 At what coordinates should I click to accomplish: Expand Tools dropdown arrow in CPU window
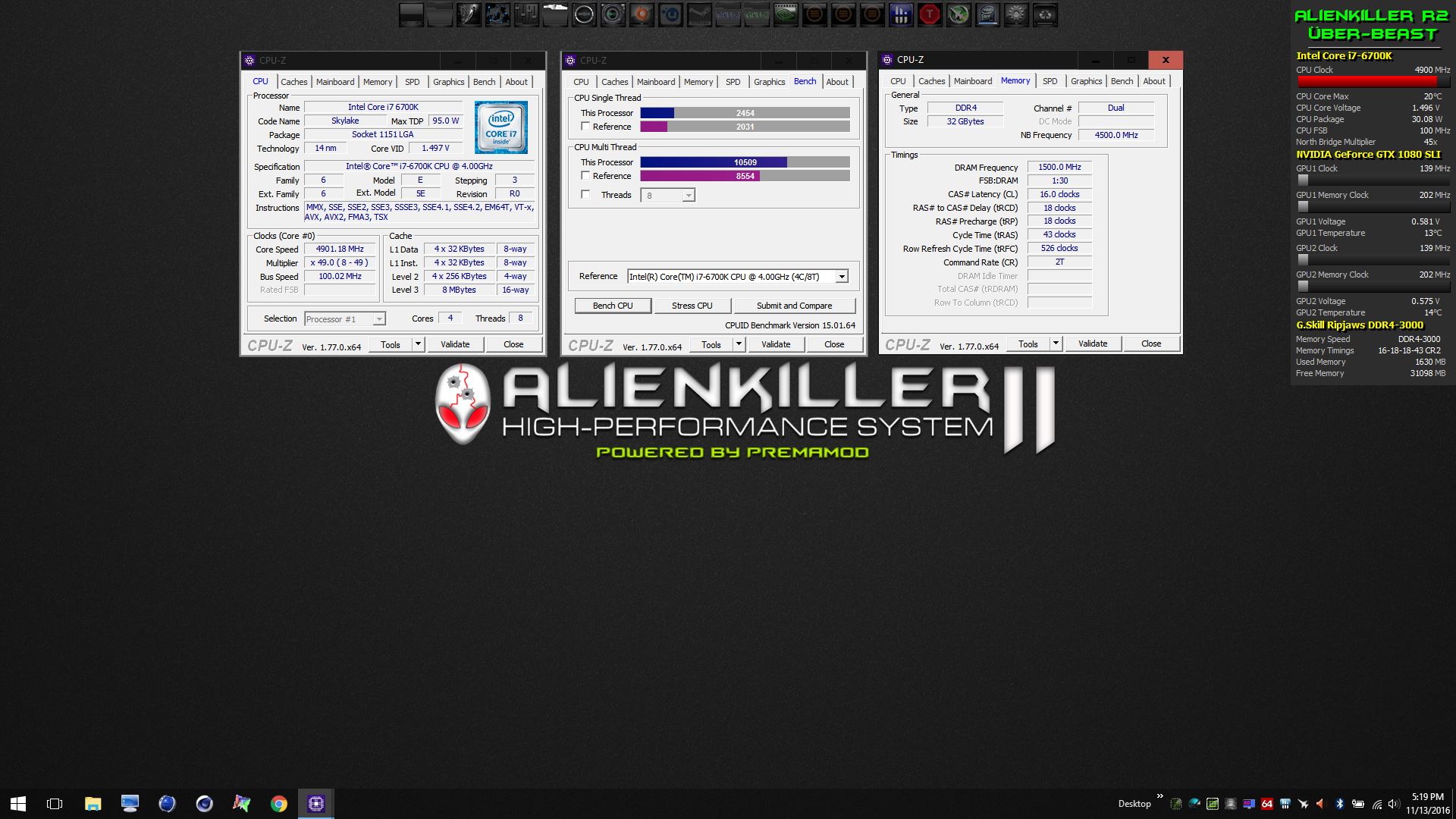418,344
